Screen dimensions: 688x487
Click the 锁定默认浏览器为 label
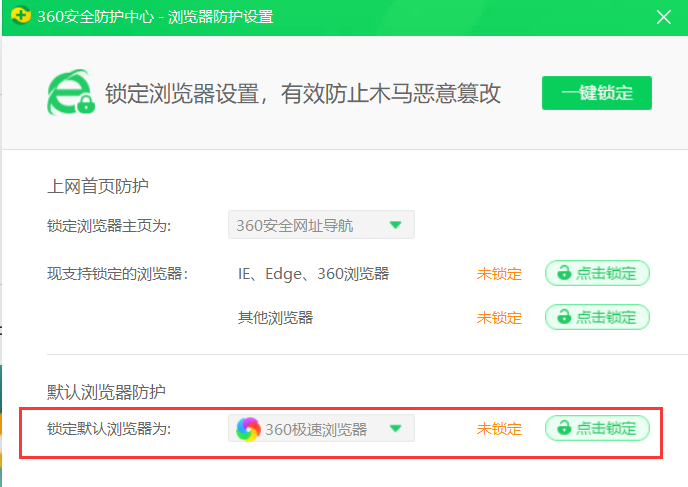[x=109, y=429]
